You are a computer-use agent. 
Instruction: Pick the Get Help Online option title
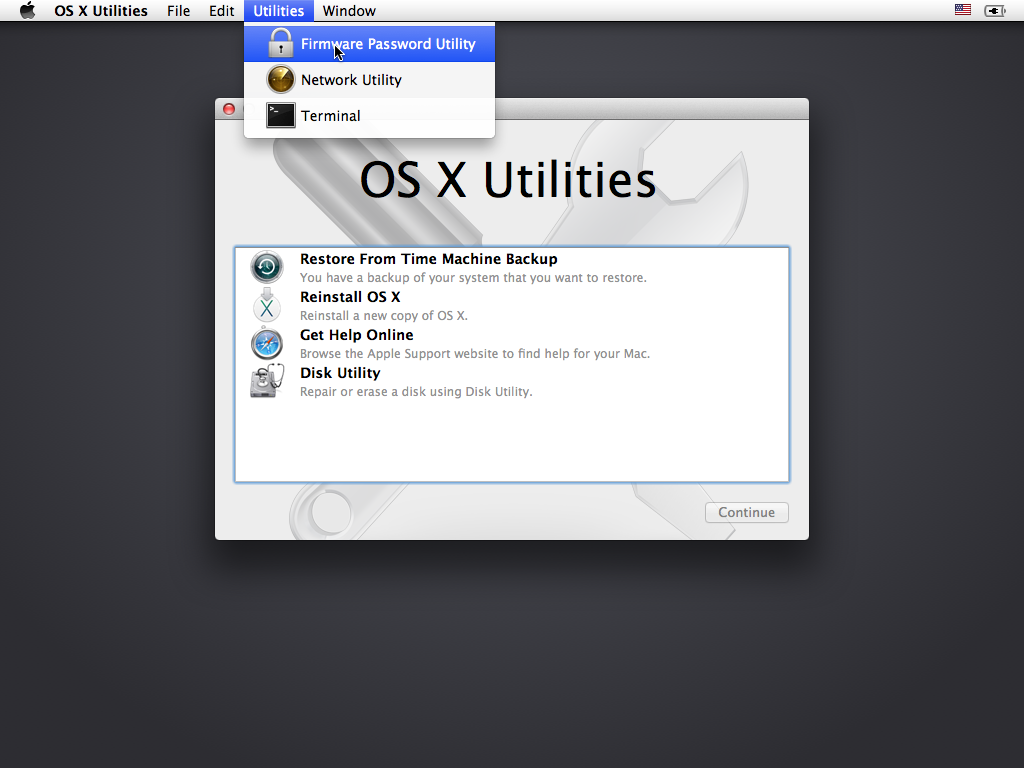coord(356,335)
